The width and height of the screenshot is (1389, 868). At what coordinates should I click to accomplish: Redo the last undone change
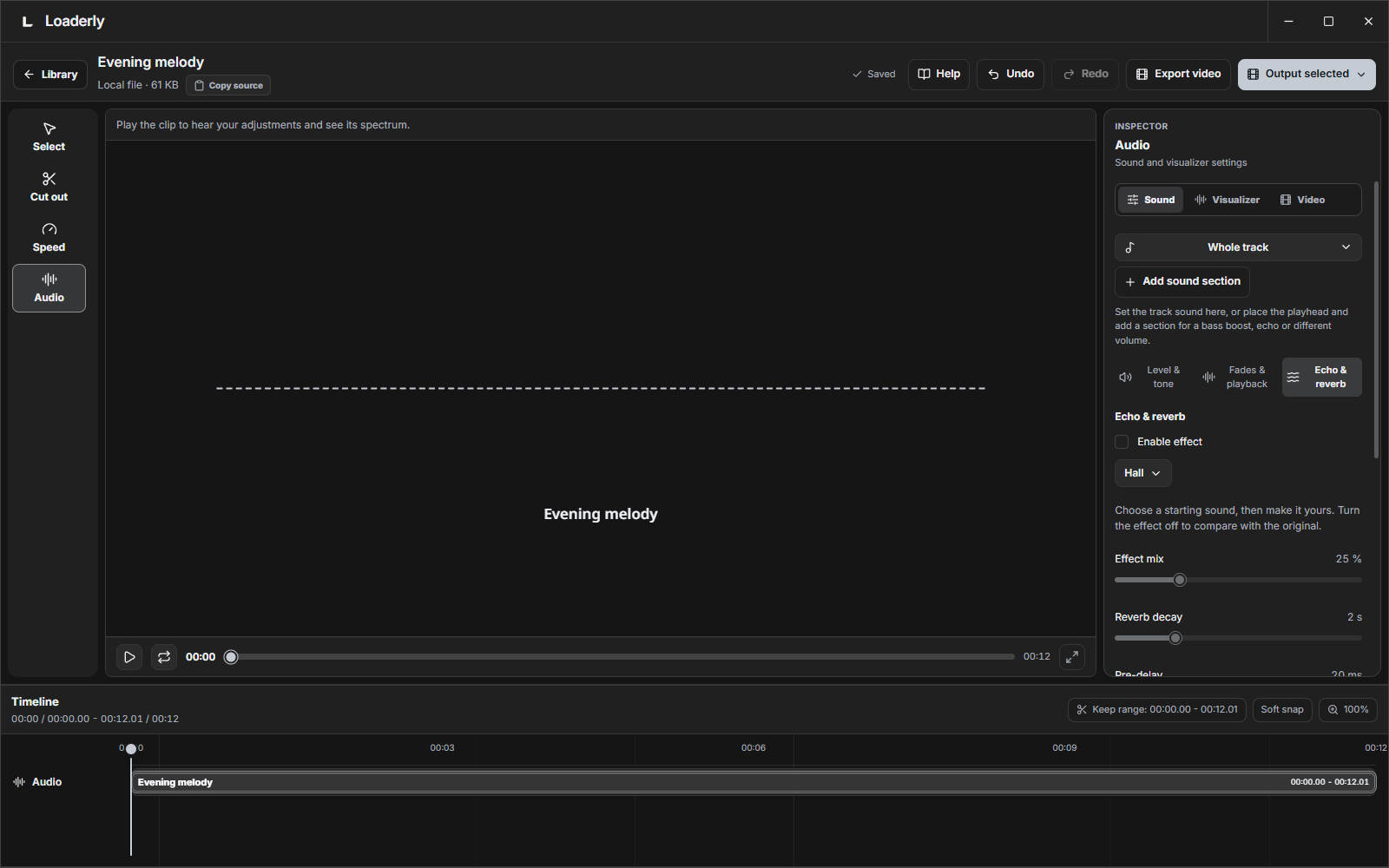pos(1085,75)
